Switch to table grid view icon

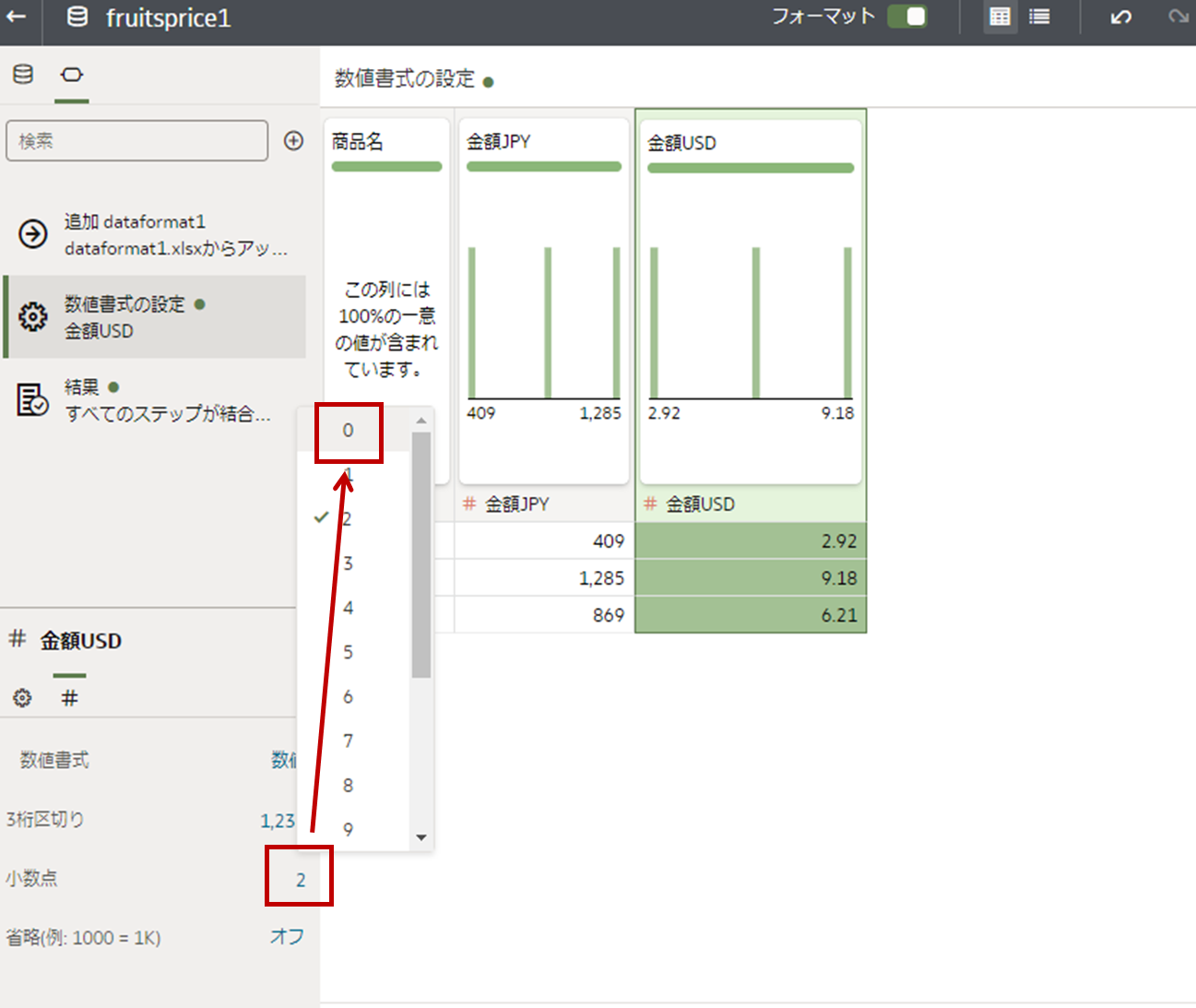pyautogui.click(x=1000, y=17)
